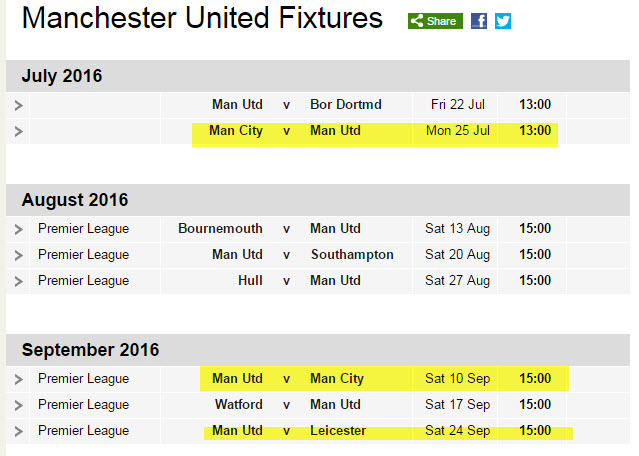Expand the Watford v Man Utd fixture arrow
The width and height of the screenshot is (639, 456).
pos(18,405)
